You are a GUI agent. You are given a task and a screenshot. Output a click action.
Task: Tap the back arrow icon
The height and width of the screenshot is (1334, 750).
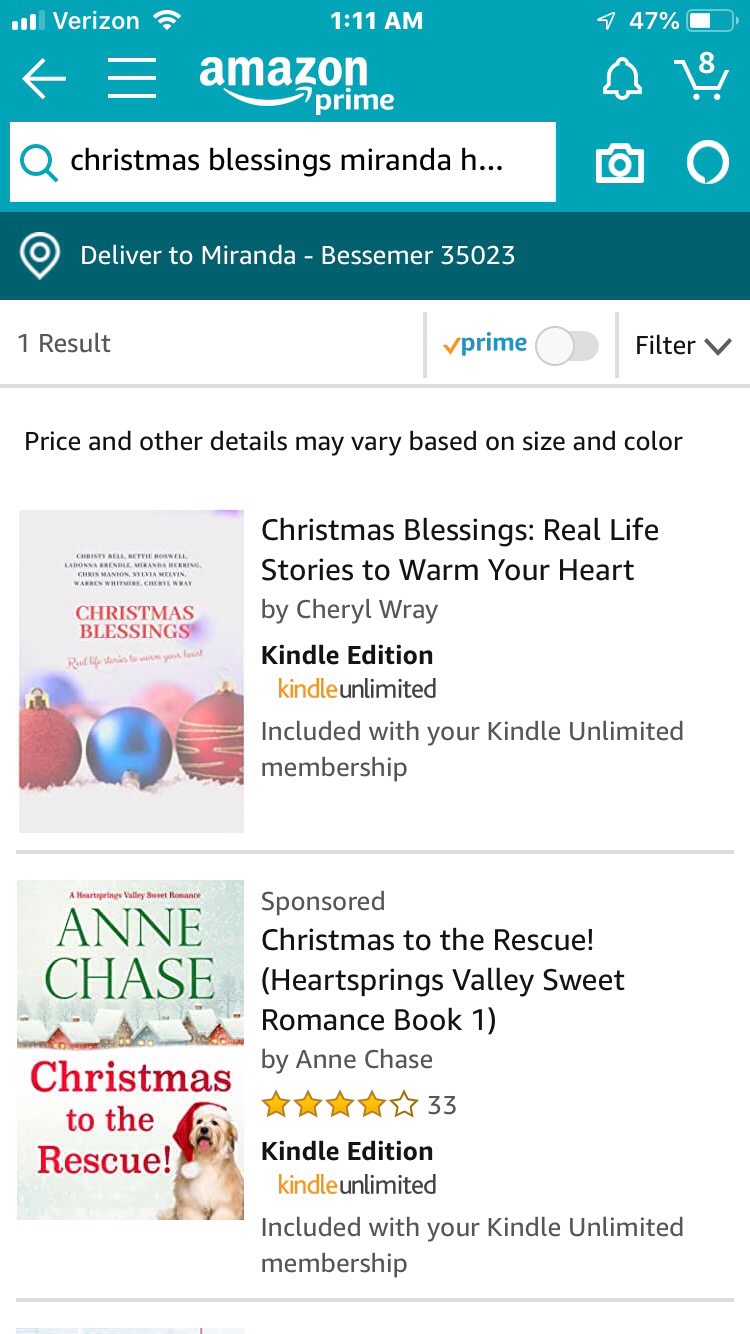pyautogui.click(x=44, y=78)
